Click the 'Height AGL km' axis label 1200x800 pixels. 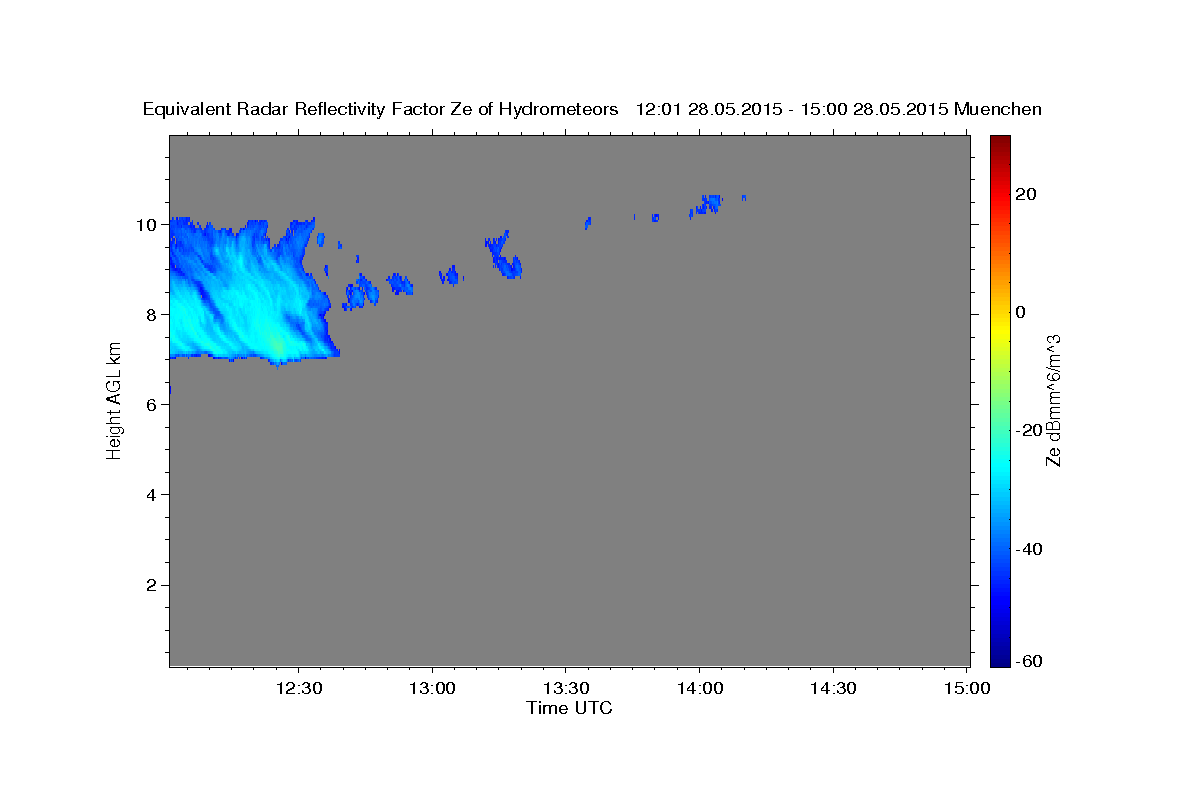pyautogui.click(x=115, y=400)
